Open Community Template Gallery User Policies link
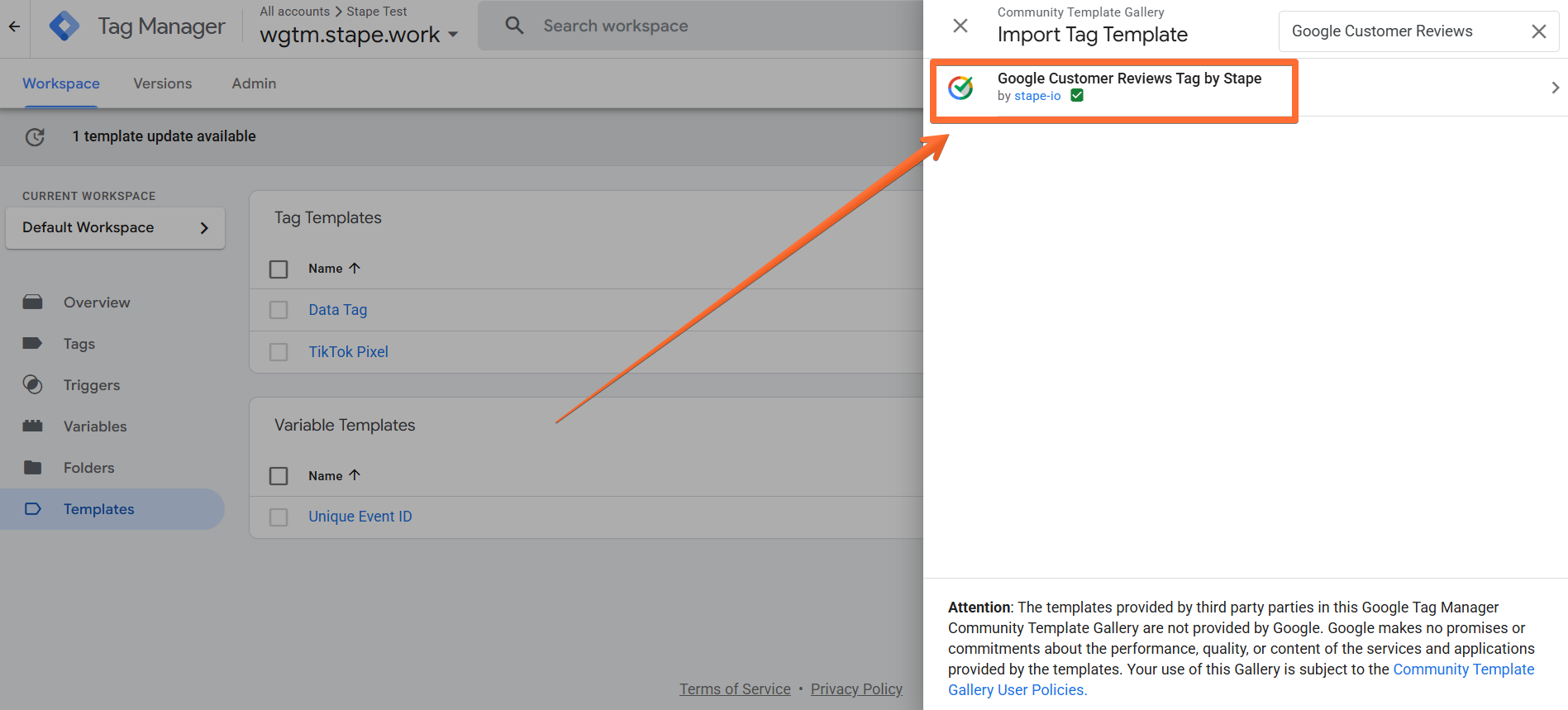This screenshot has width=1568, height=710. (x=1241, y=679)
